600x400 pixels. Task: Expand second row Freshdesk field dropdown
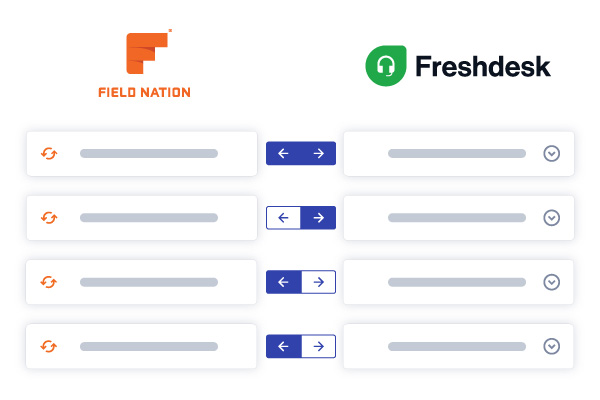(x=551, y=217)
